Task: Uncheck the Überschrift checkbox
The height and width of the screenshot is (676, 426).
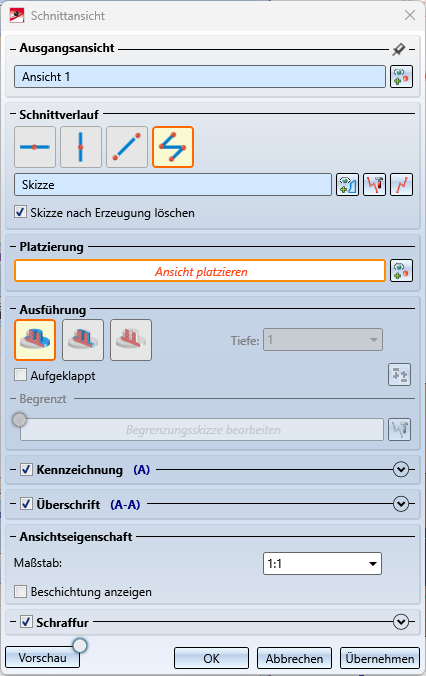Action: [26, 504]
